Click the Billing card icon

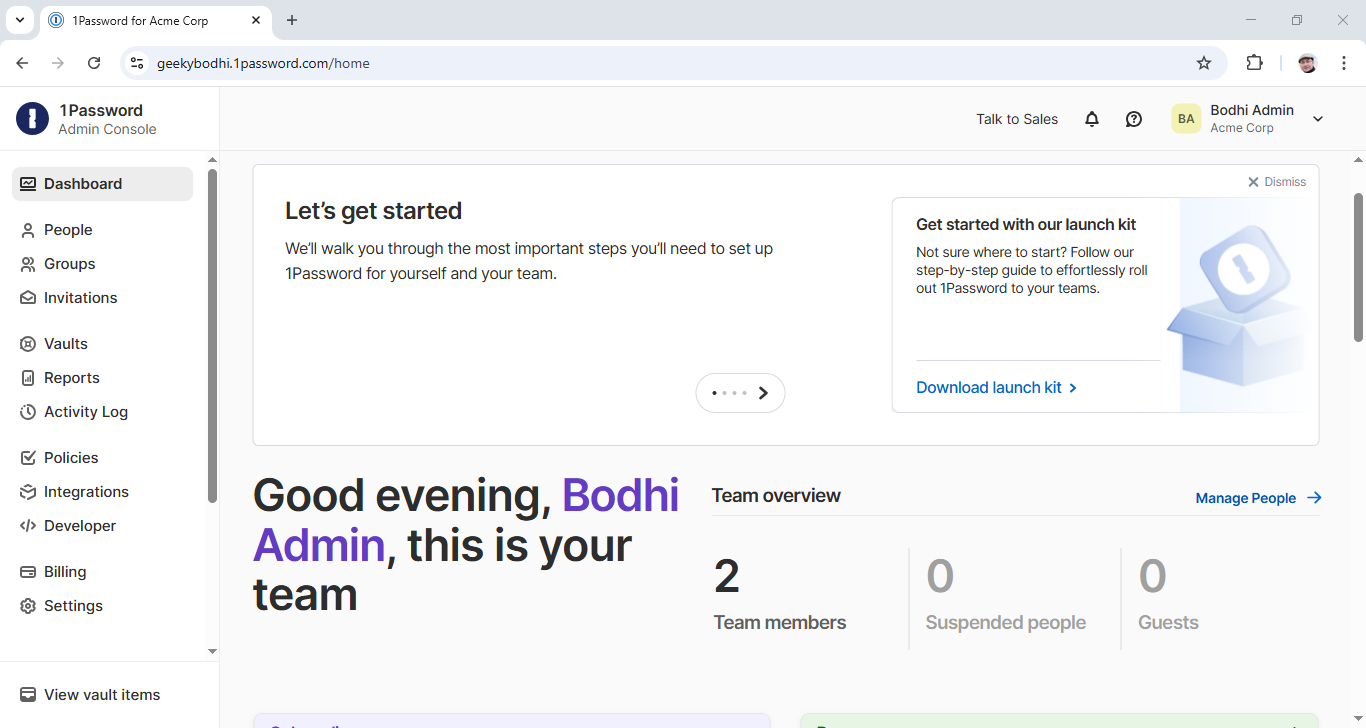(x=28, y=572)
